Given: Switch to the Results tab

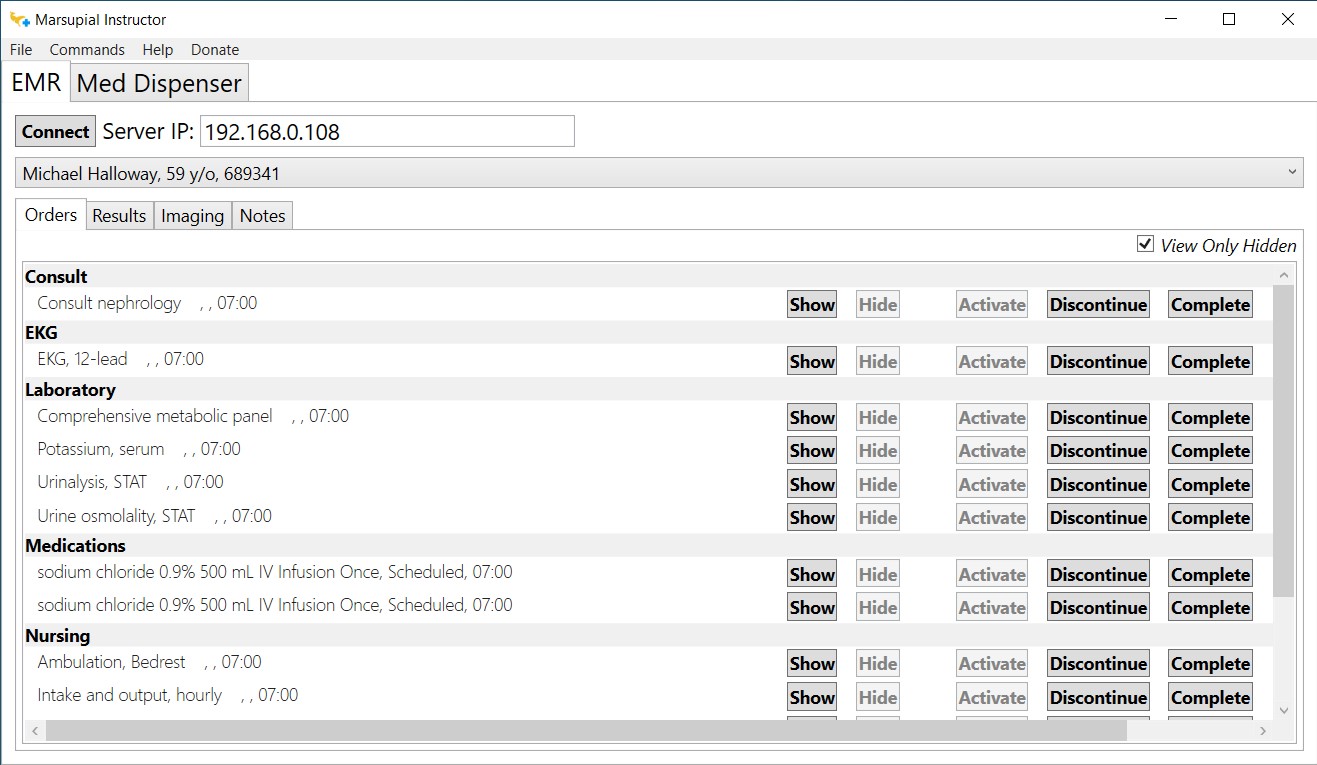Looking at the screenshot, I should coord(119,215).
